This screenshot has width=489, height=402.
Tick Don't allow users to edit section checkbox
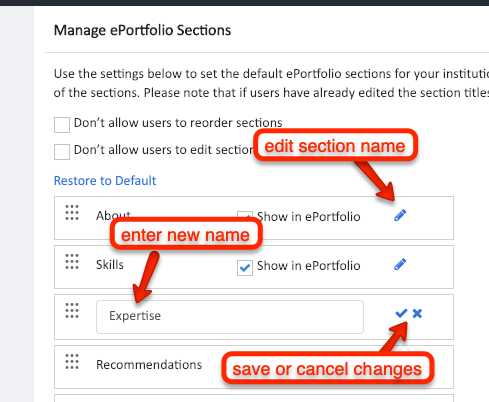click(x=62, y=152)
